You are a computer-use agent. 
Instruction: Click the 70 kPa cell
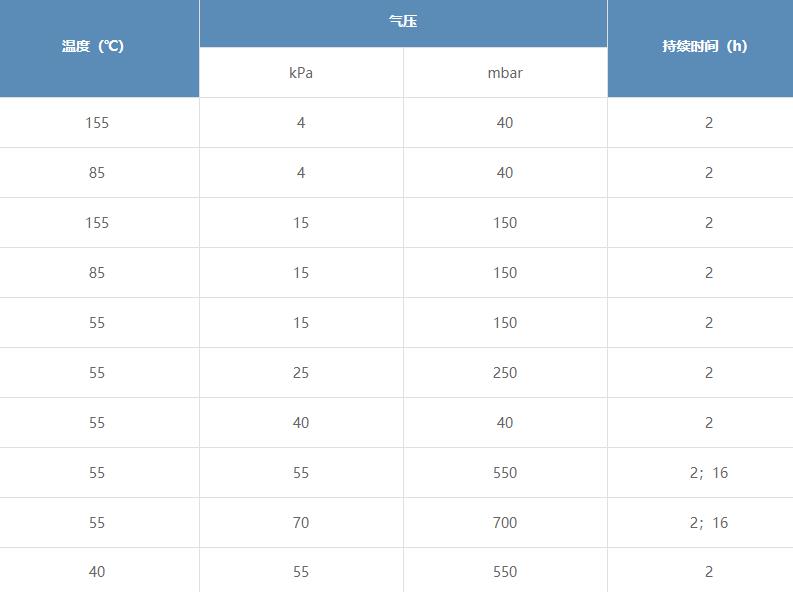coord(301,523)
